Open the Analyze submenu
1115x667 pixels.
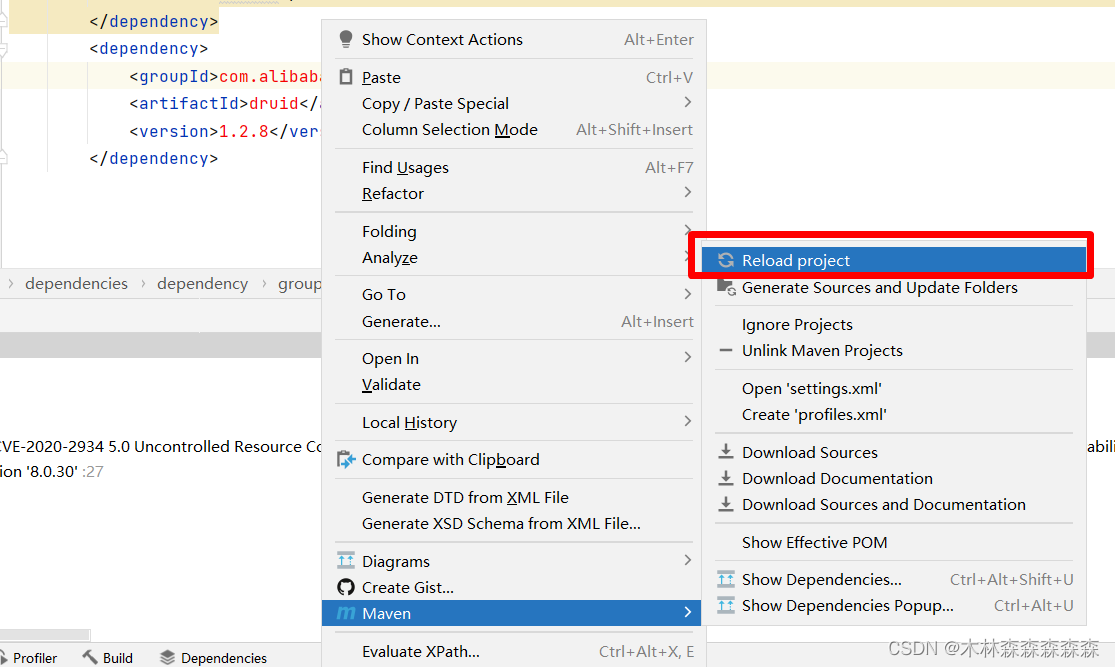pos(513,257)
